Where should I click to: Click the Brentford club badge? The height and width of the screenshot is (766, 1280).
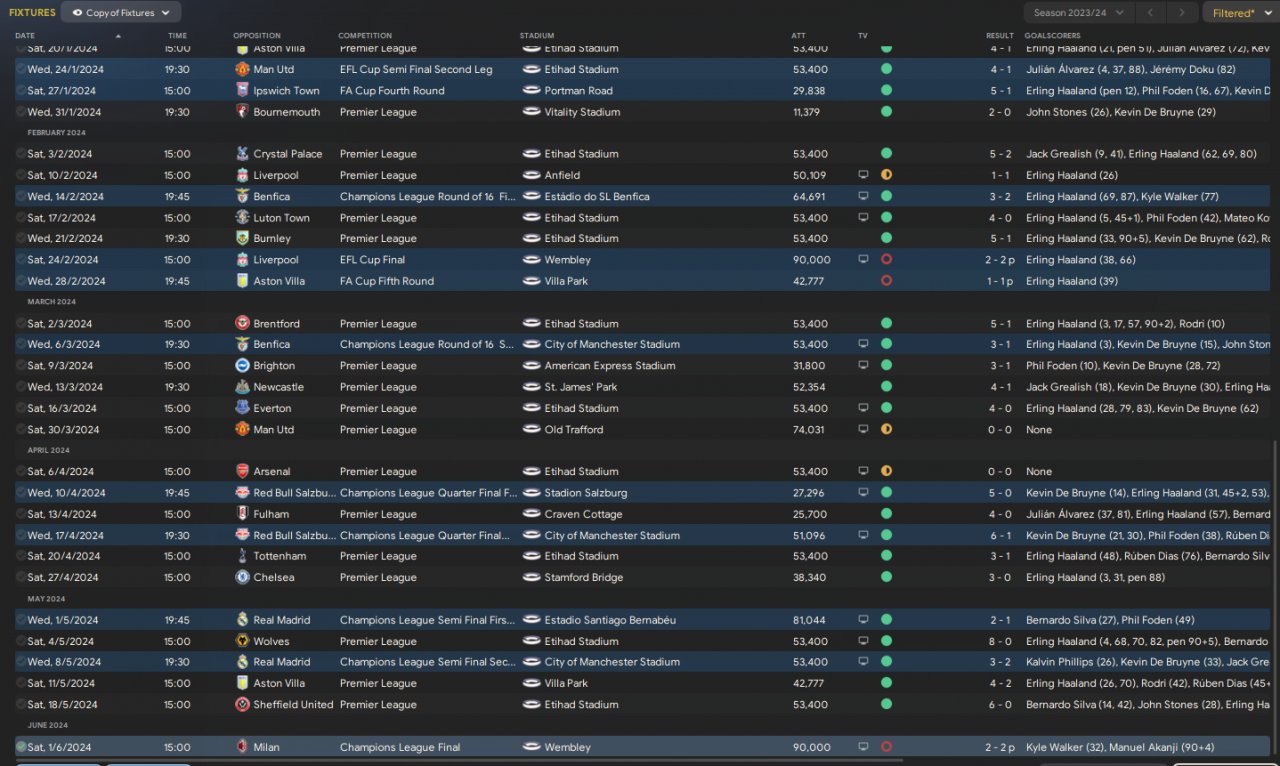(242, 324)
